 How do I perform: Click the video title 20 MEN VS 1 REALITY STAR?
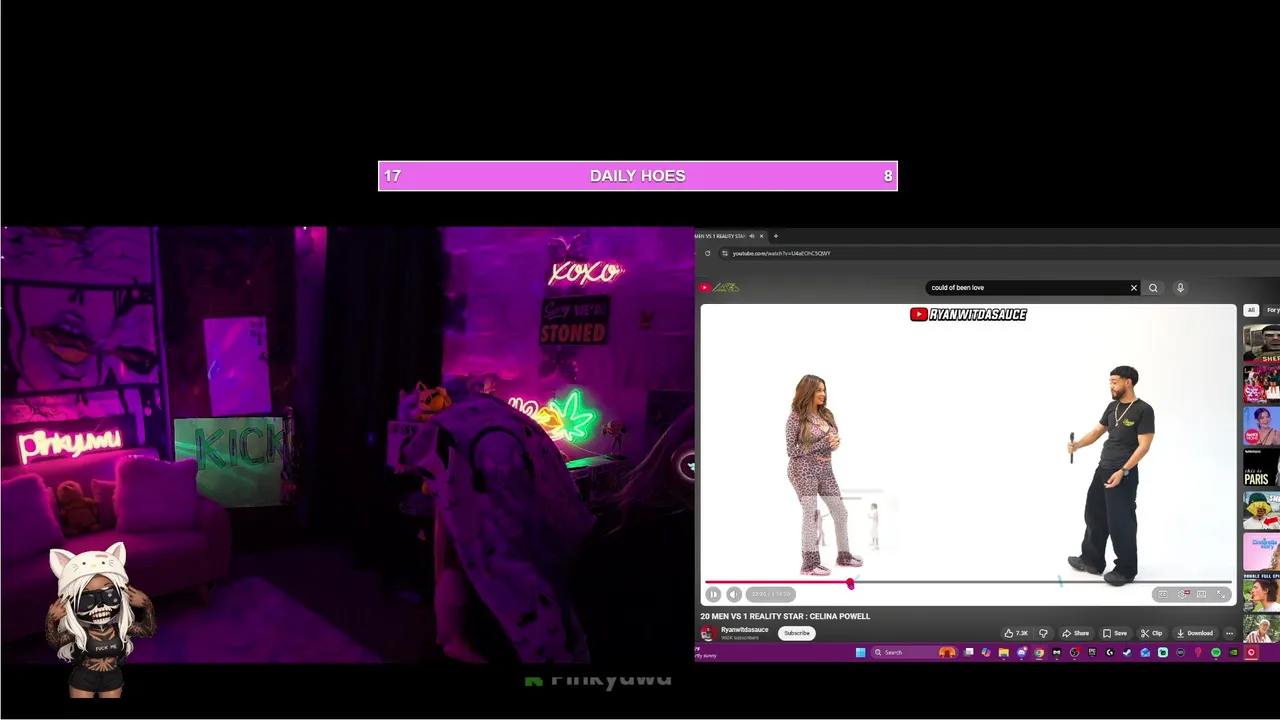(x=785, y=616)
